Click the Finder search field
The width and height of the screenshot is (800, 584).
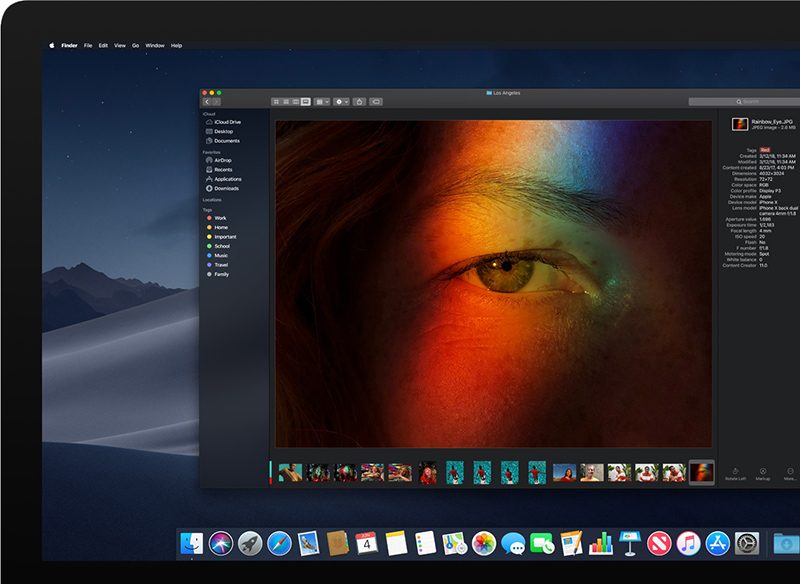(x=745, y=102)
